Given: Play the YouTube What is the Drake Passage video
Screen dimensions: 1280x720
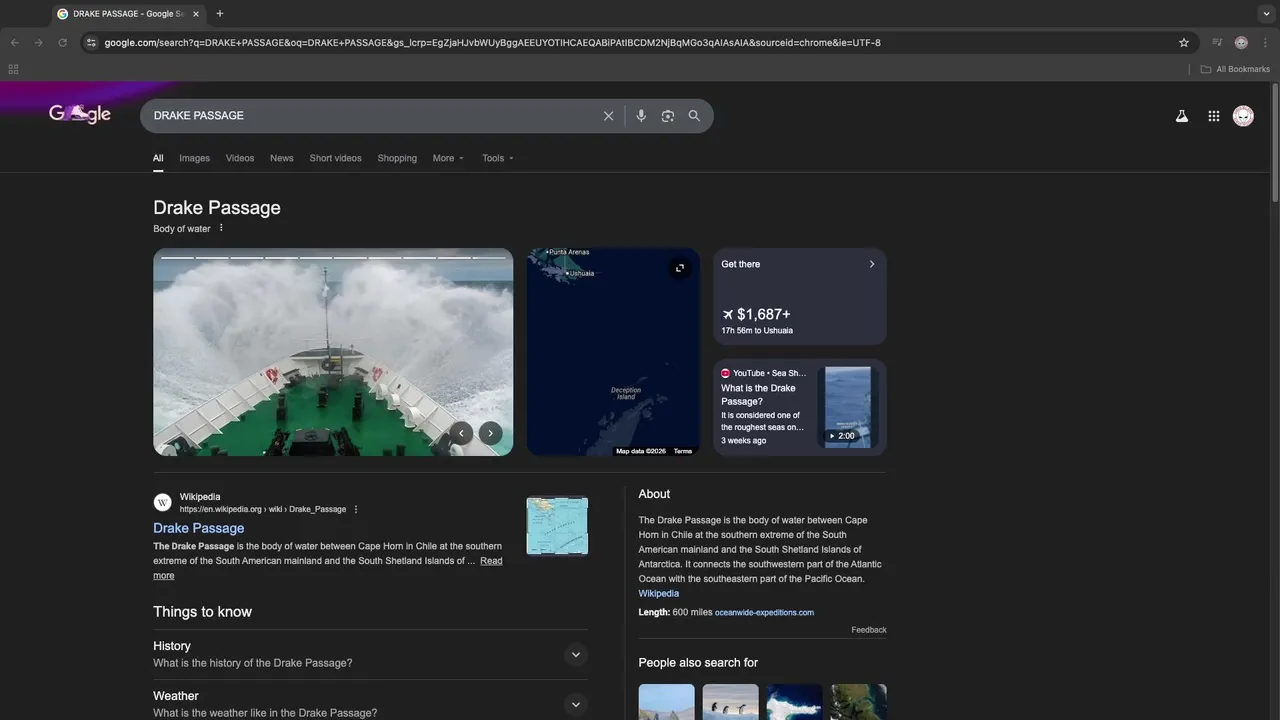Looking at the screenshot, I should click(799, 407).
